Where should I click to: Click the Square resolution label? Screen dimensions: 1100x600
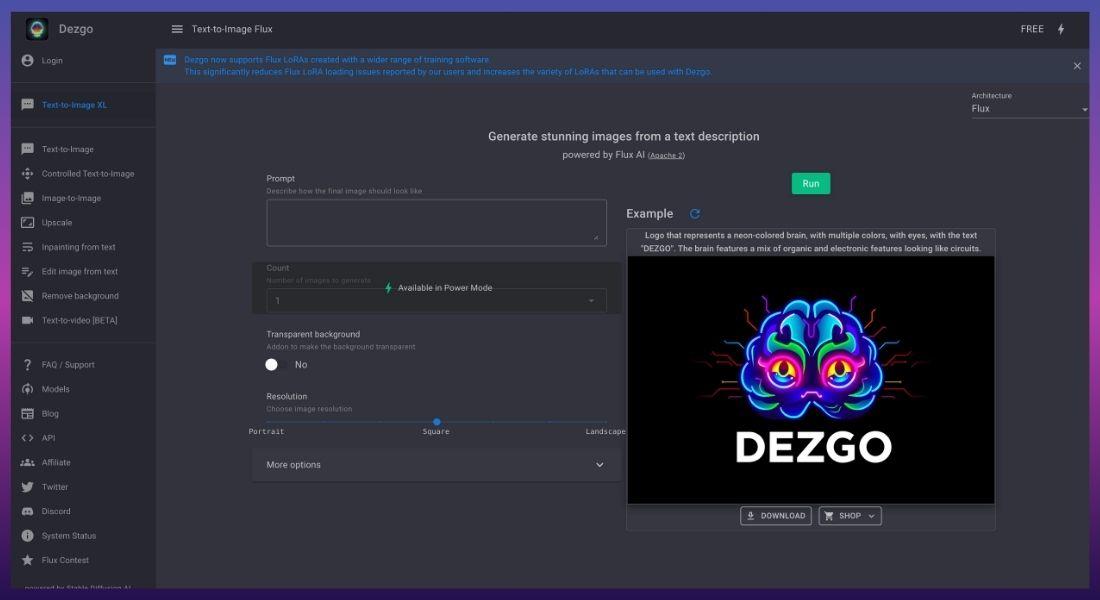[436, 432]
